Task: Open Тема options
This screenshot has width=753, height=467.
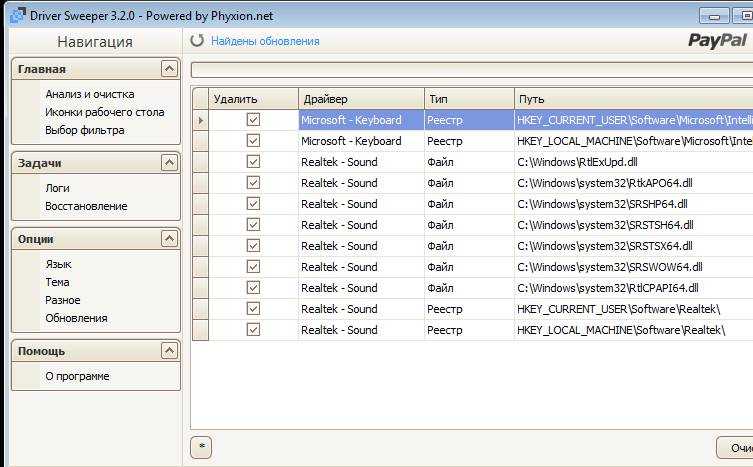Action: pos(58,282)
